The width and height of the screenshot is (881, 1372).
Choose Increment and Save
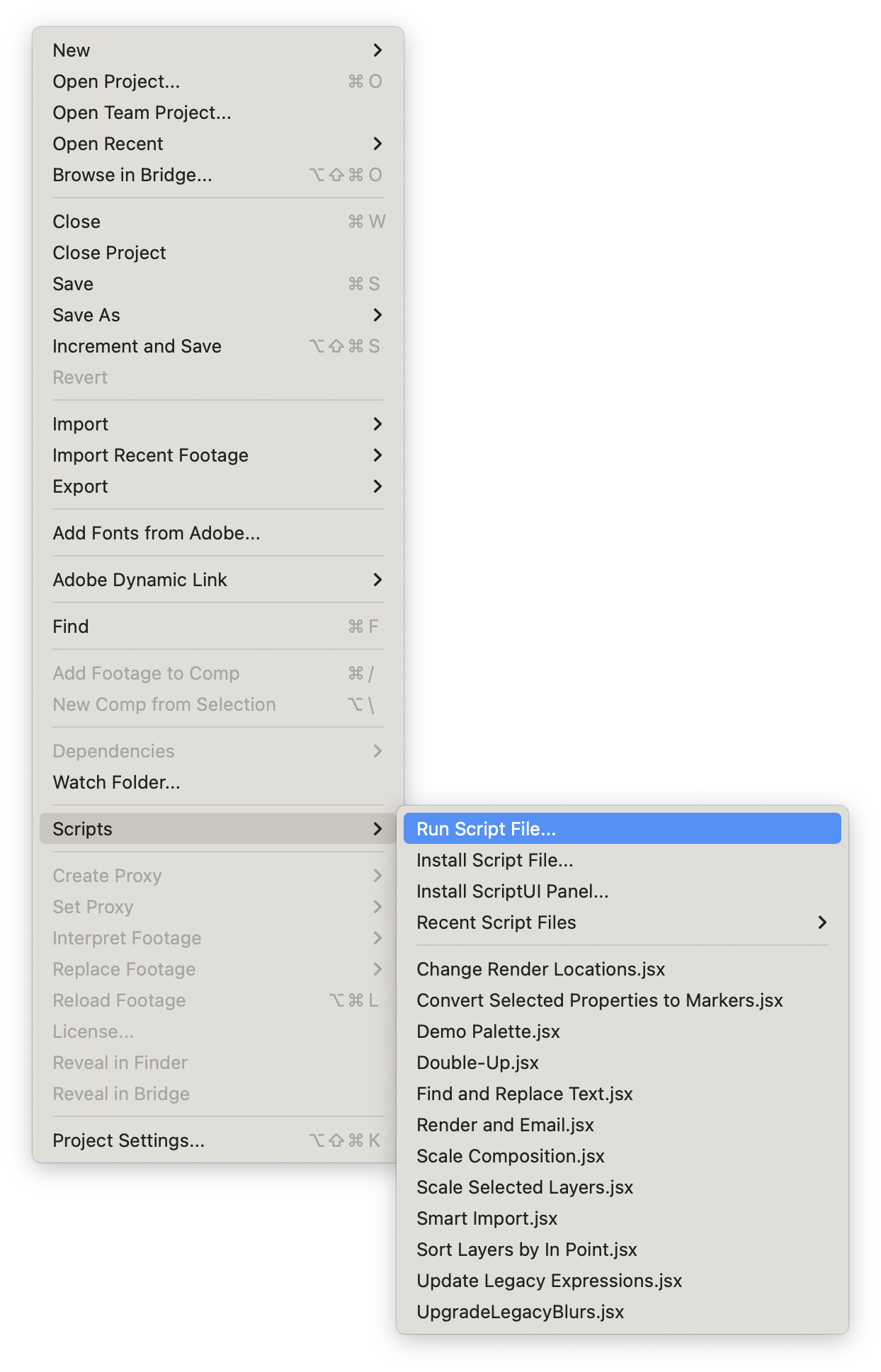(218, 346)
